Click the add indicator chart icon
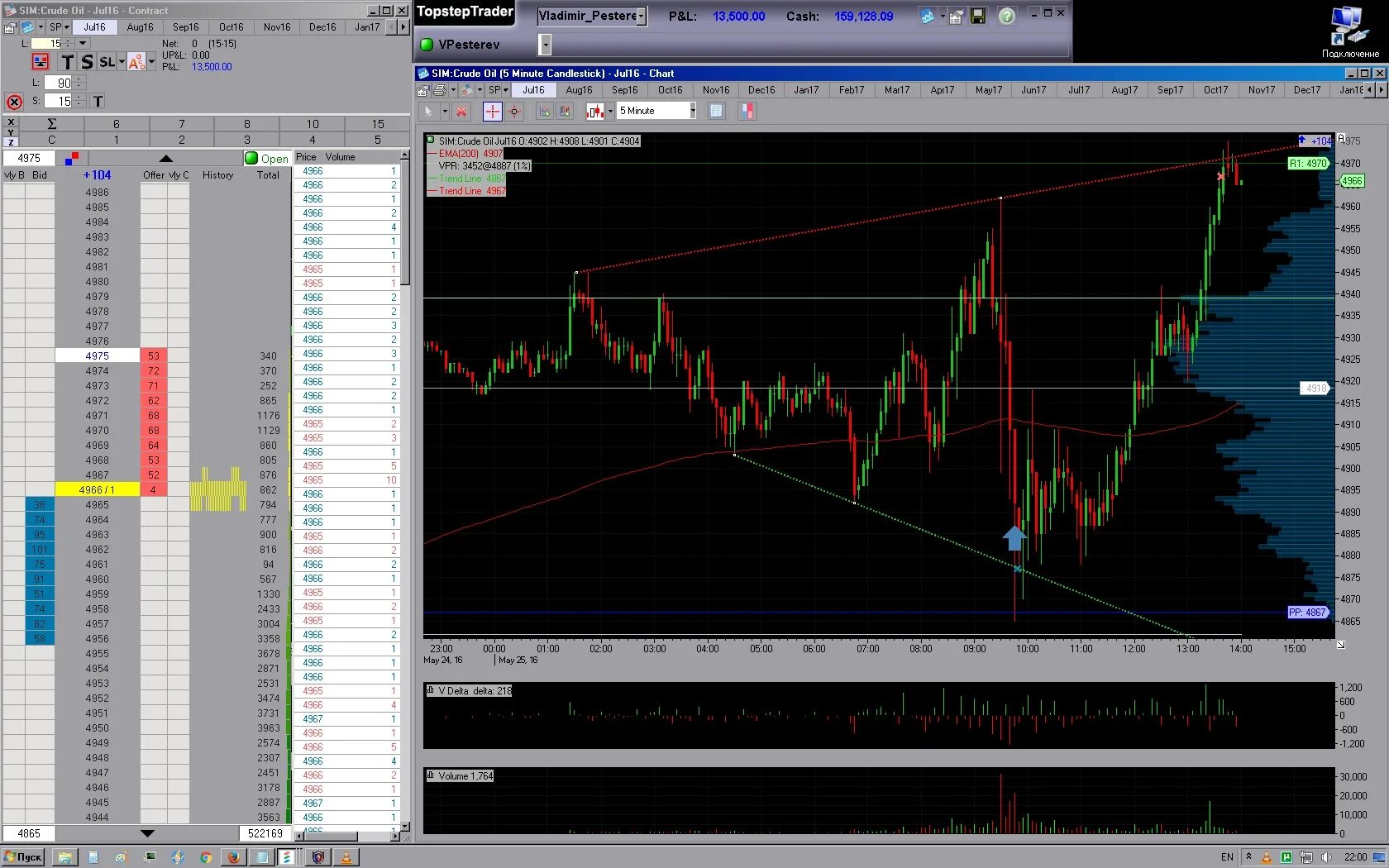 (x=544, y=111)
